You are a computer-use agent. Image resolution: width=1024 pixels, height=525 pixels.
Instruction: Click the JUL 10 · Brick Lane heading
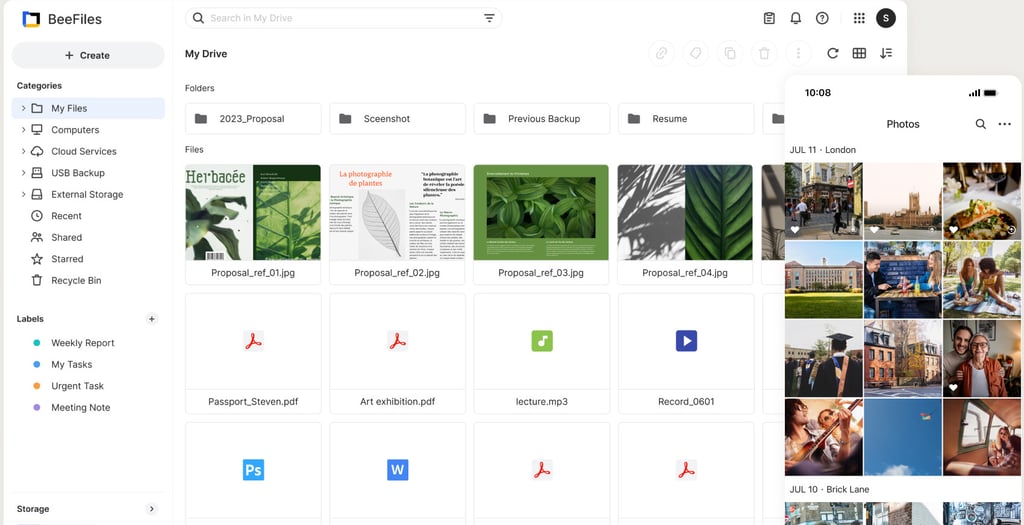click(x=829, y=489)
